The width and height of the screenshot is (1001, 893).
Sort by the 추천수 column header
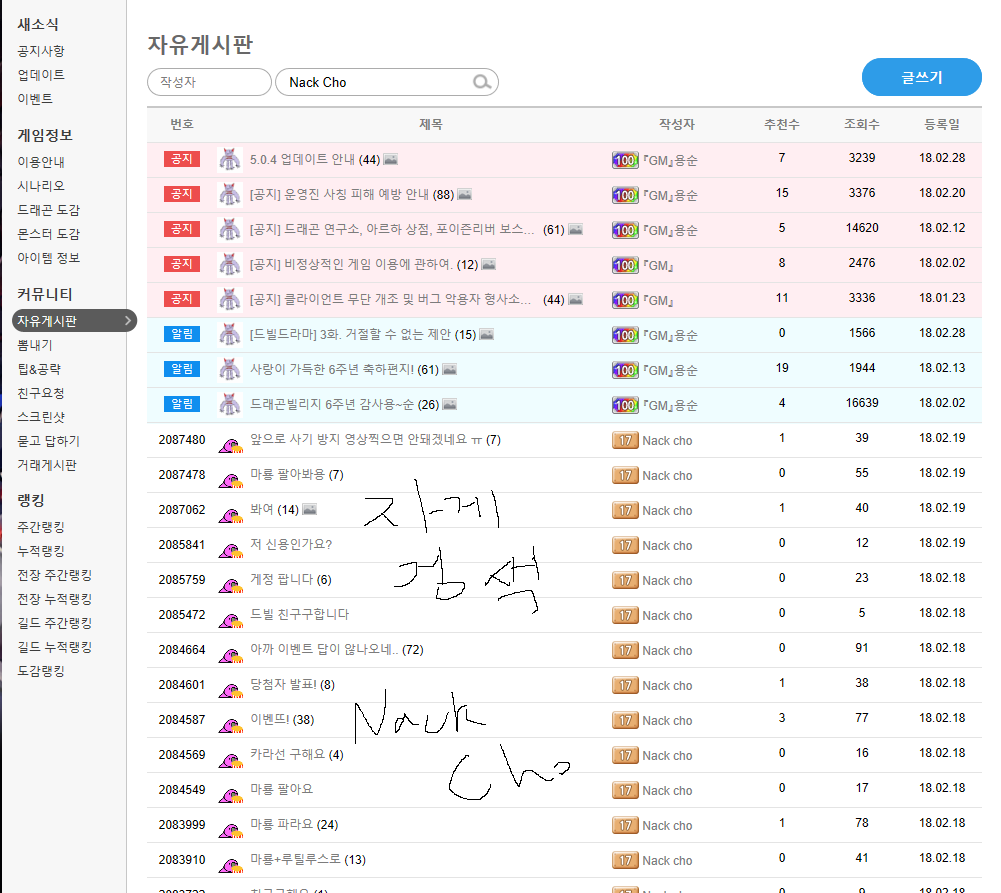[x=781, y=125]
